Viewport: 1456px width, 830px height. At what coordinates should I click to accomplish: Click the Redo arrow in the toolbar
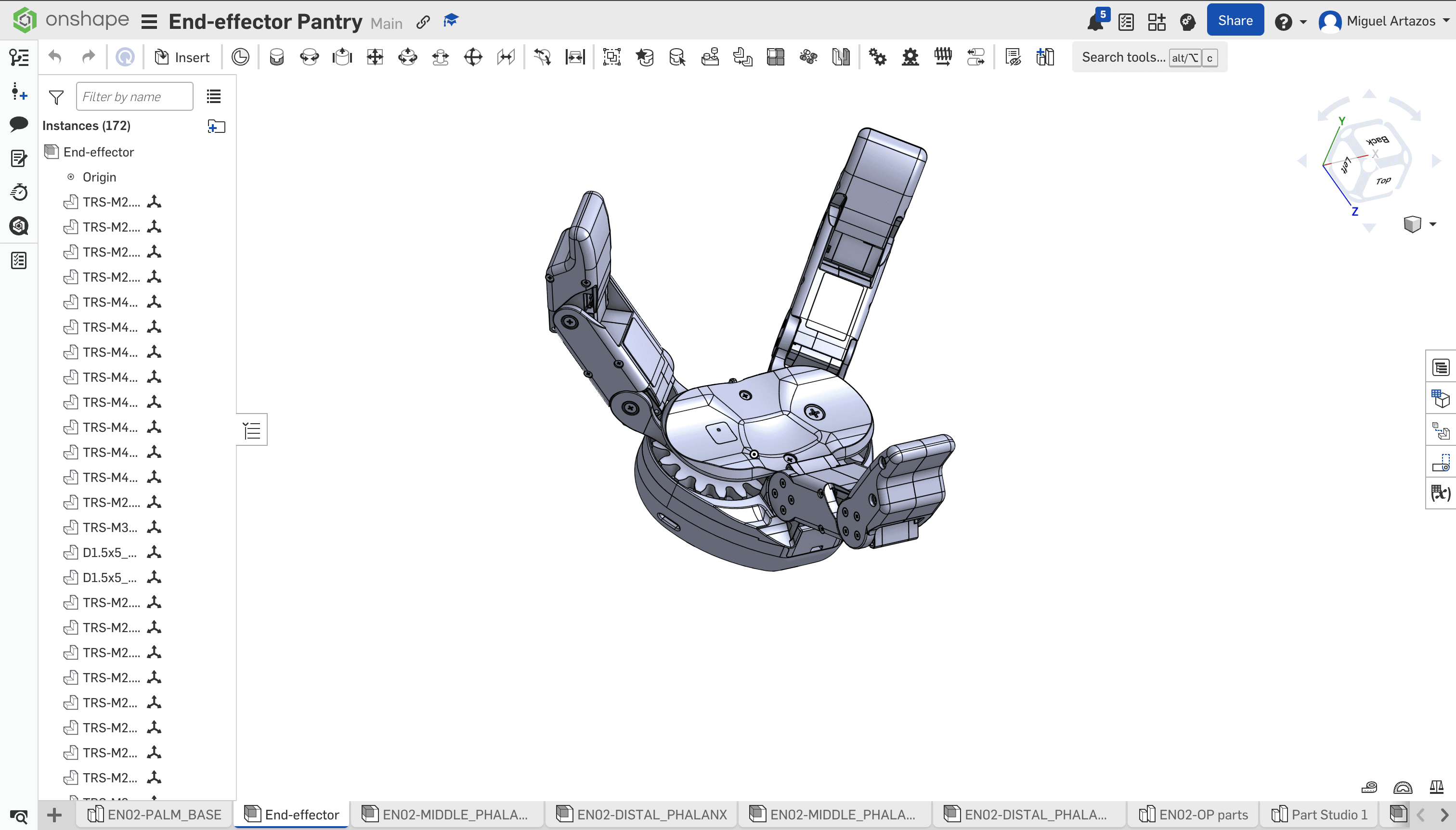pos(89,57)
